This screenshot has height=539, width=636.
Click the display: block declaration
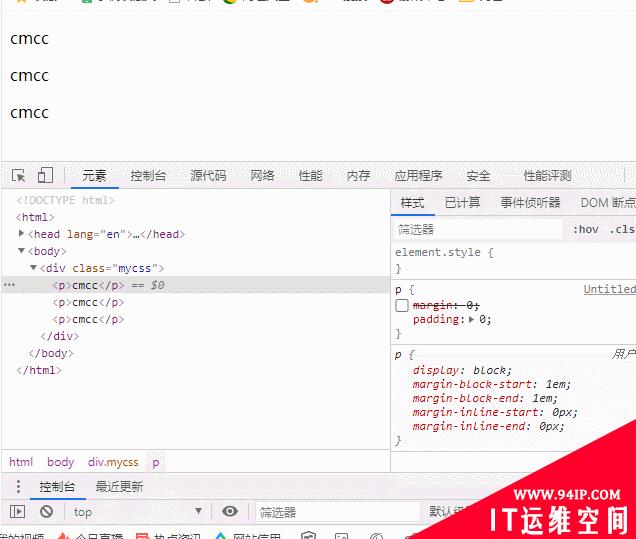(x=462, y=370)
